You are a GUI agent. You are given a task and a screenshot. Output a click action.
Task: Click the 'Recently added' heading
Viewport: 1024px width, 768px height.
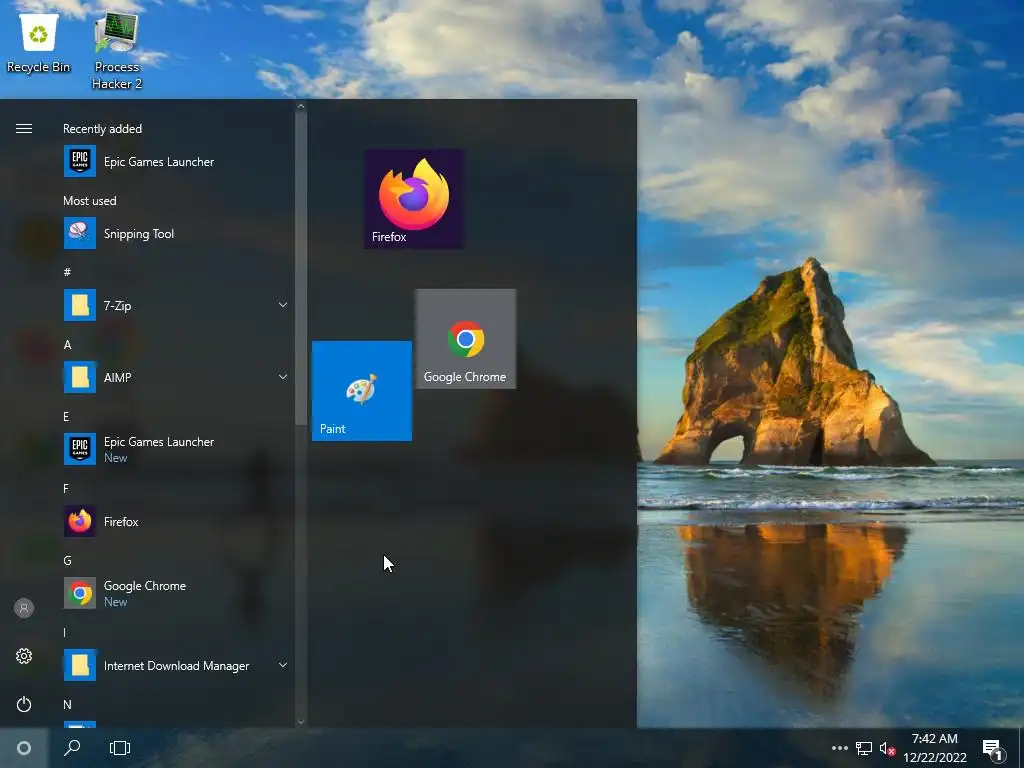click(x=103, y=129)
